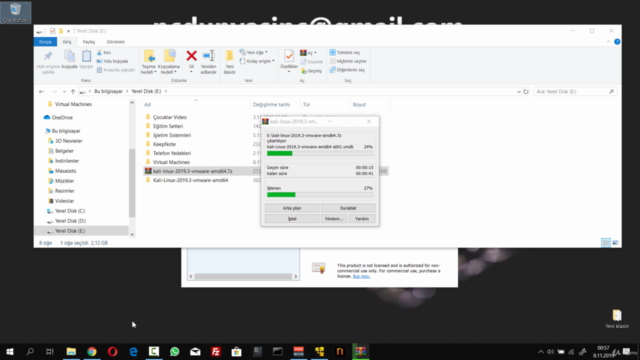Click the Kes (cut) scissors button
Image resolution: width=640 pixels, height=360 pixels.
pyautogui.click(x=104, y=53)
